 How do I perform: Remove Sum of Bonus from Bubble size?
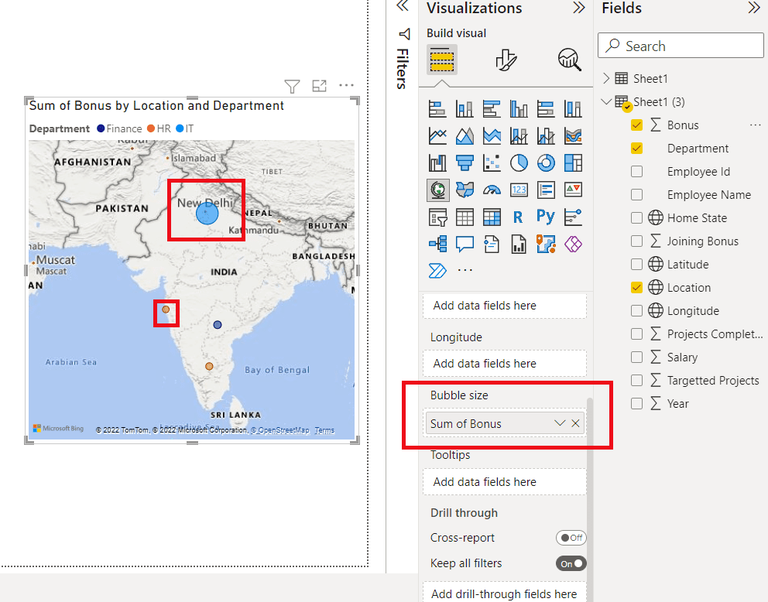coord(576,423)
